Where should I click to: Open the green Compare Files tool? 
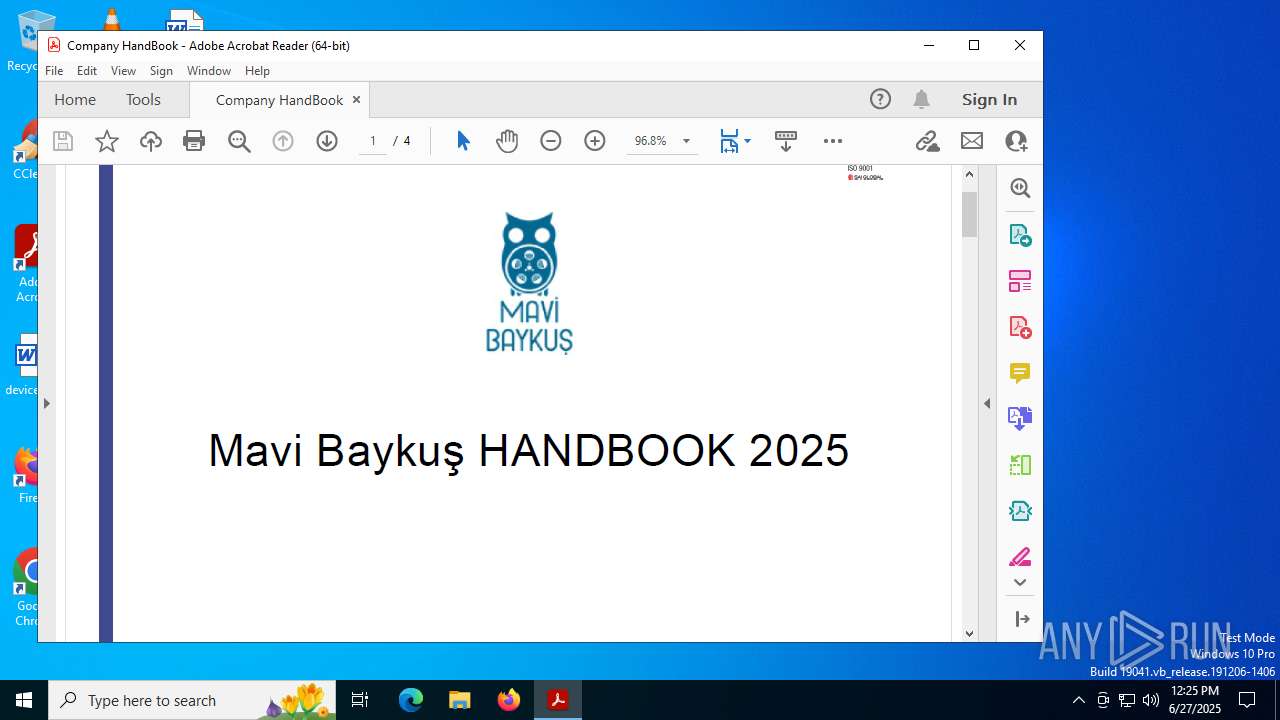coord(1020,464)
